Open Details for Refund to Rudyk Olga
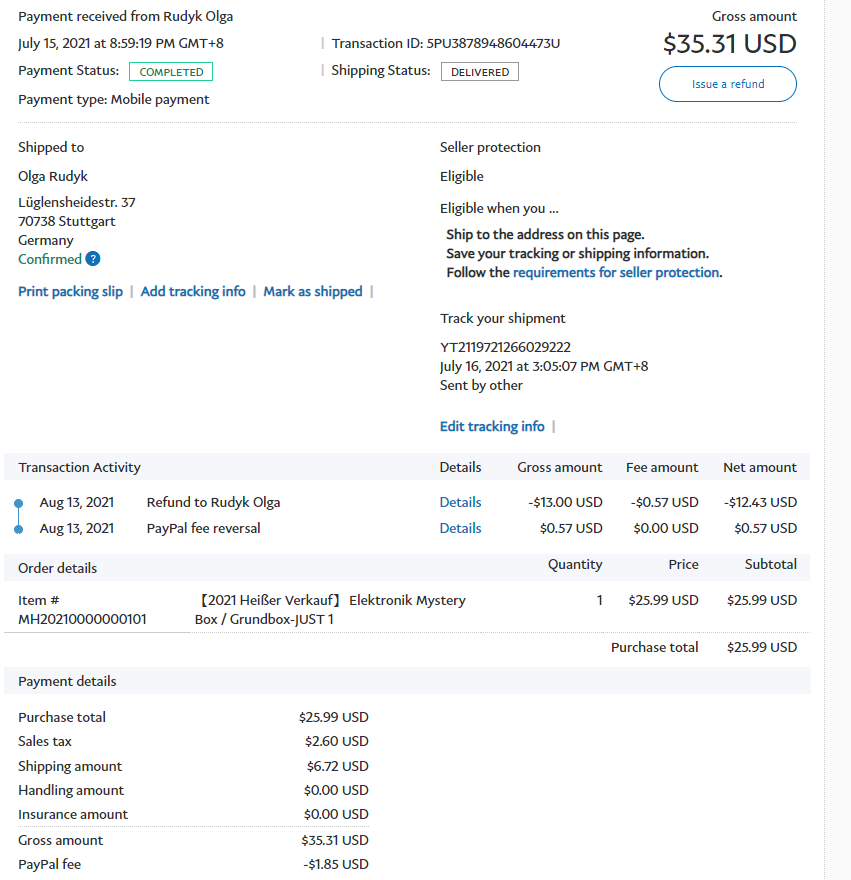 (x=460, y=502)
